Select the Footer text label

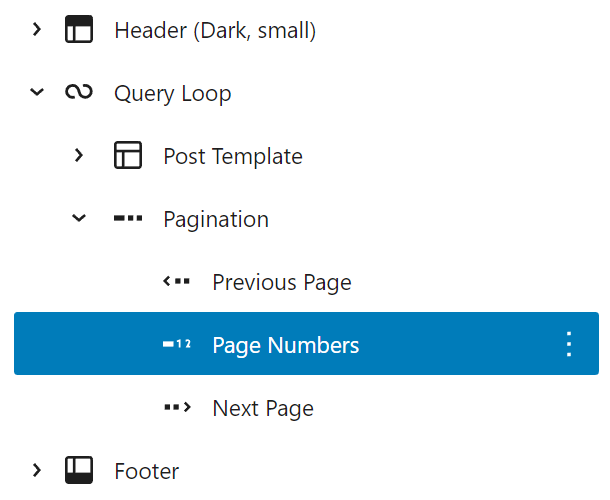click(146, 470)
